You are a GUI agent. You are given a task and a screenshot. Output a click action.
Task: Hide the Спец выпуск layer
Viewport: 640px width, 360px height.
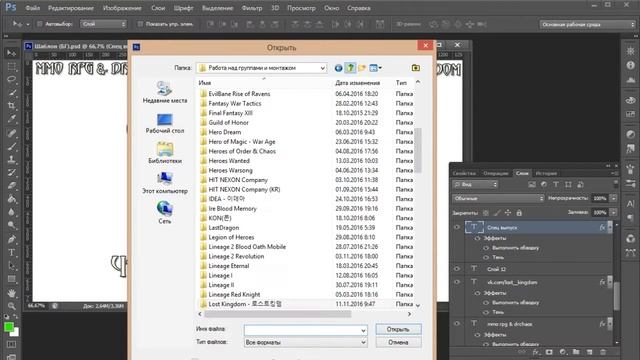457,227
